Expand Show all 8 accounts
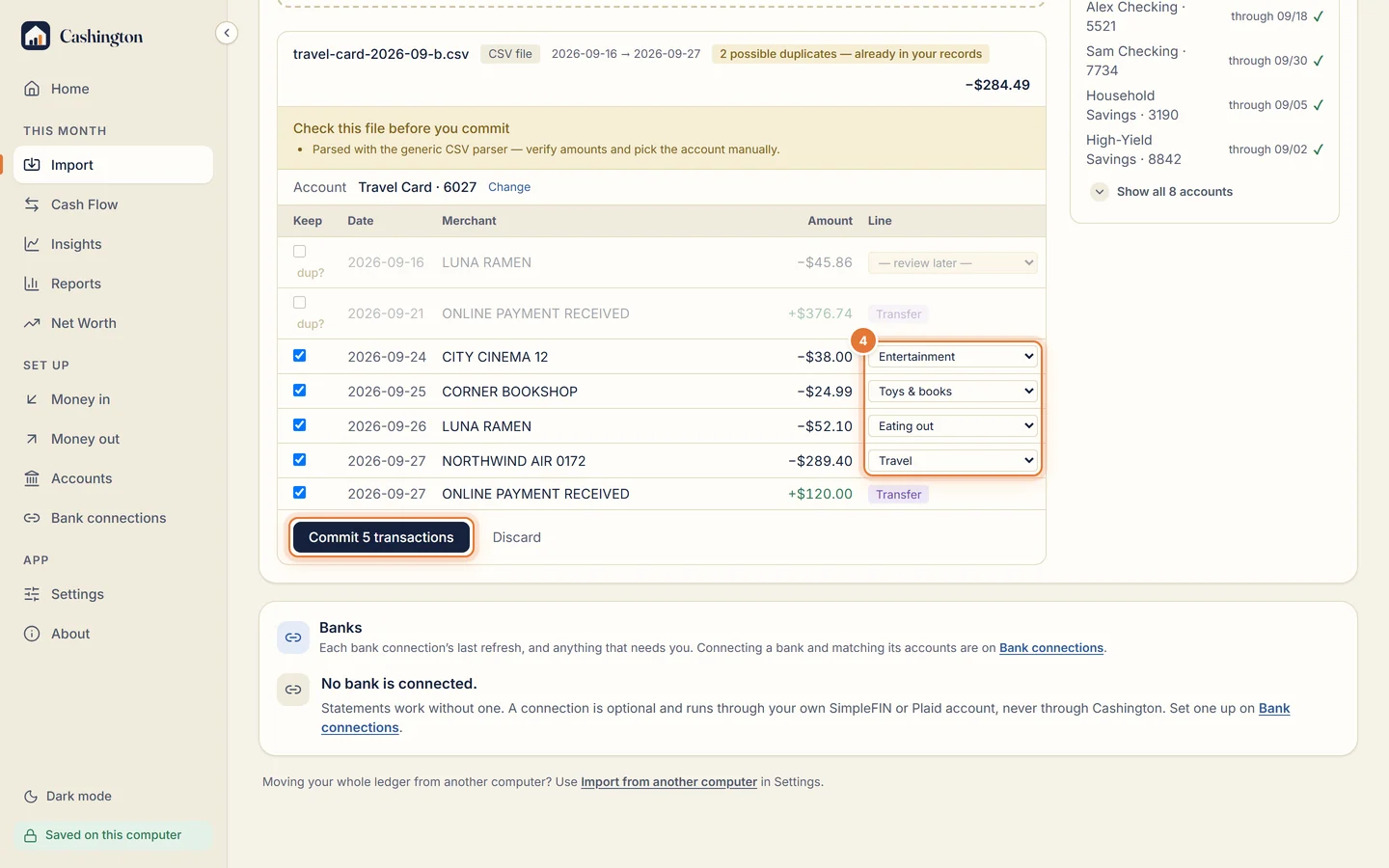The height and width of the screenshot is (868, 1389). [1161, 192]
